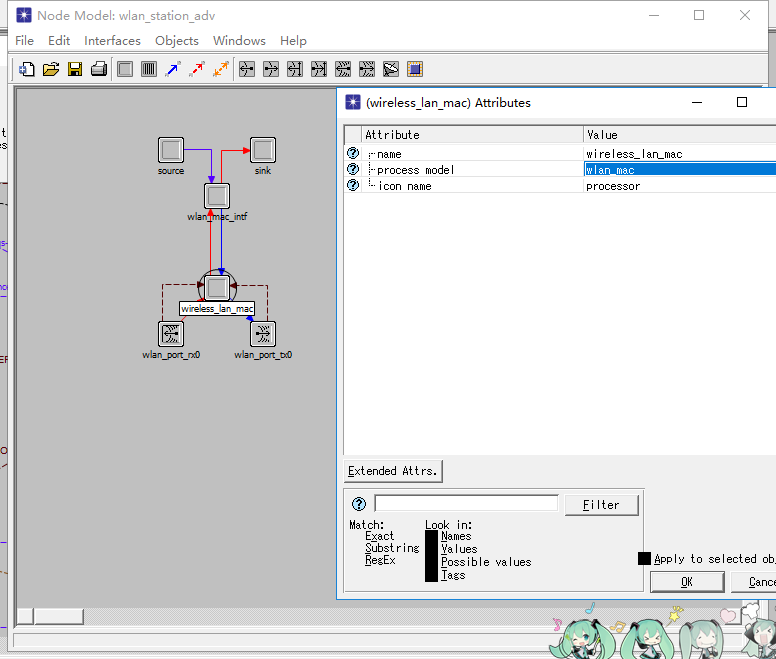Select the Point-to-Point Transmitter tool
Image resolution: width=776 pixels, height=659 pixels.
(271, 69)
